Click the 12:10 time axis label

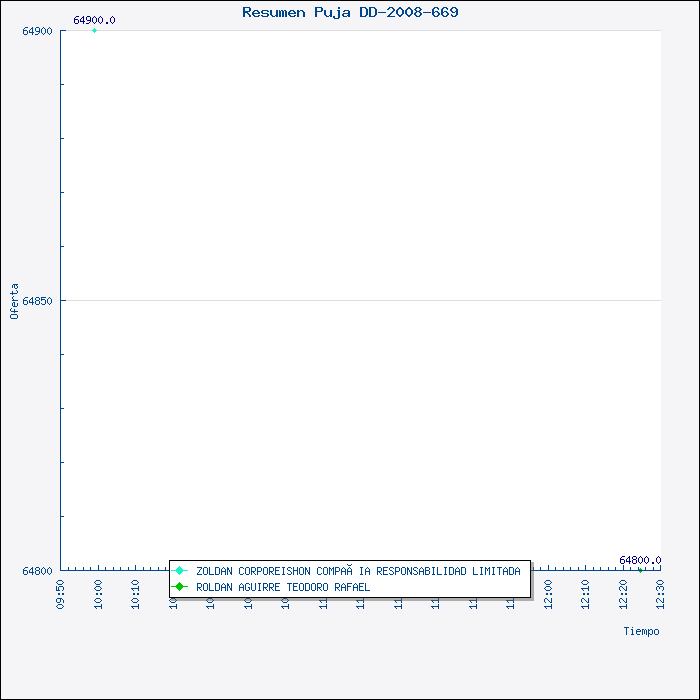(586, 592)
